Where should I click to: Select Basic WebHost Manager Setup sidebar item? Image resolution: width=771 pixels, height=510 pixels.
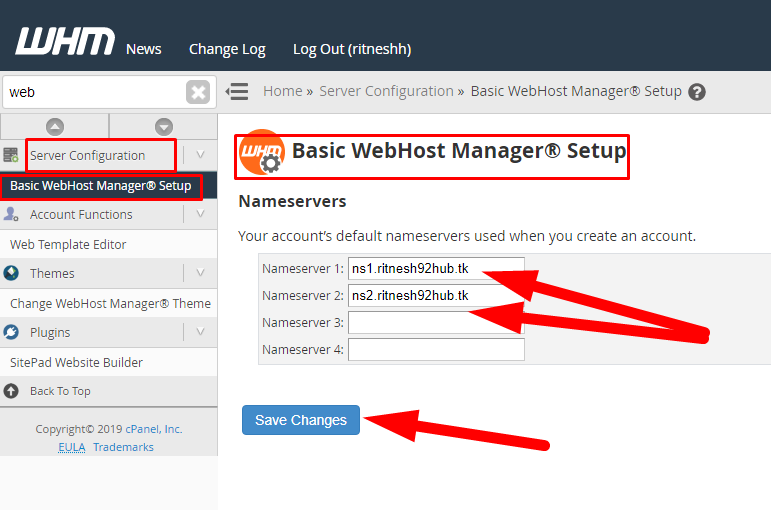tap(100, 186)
